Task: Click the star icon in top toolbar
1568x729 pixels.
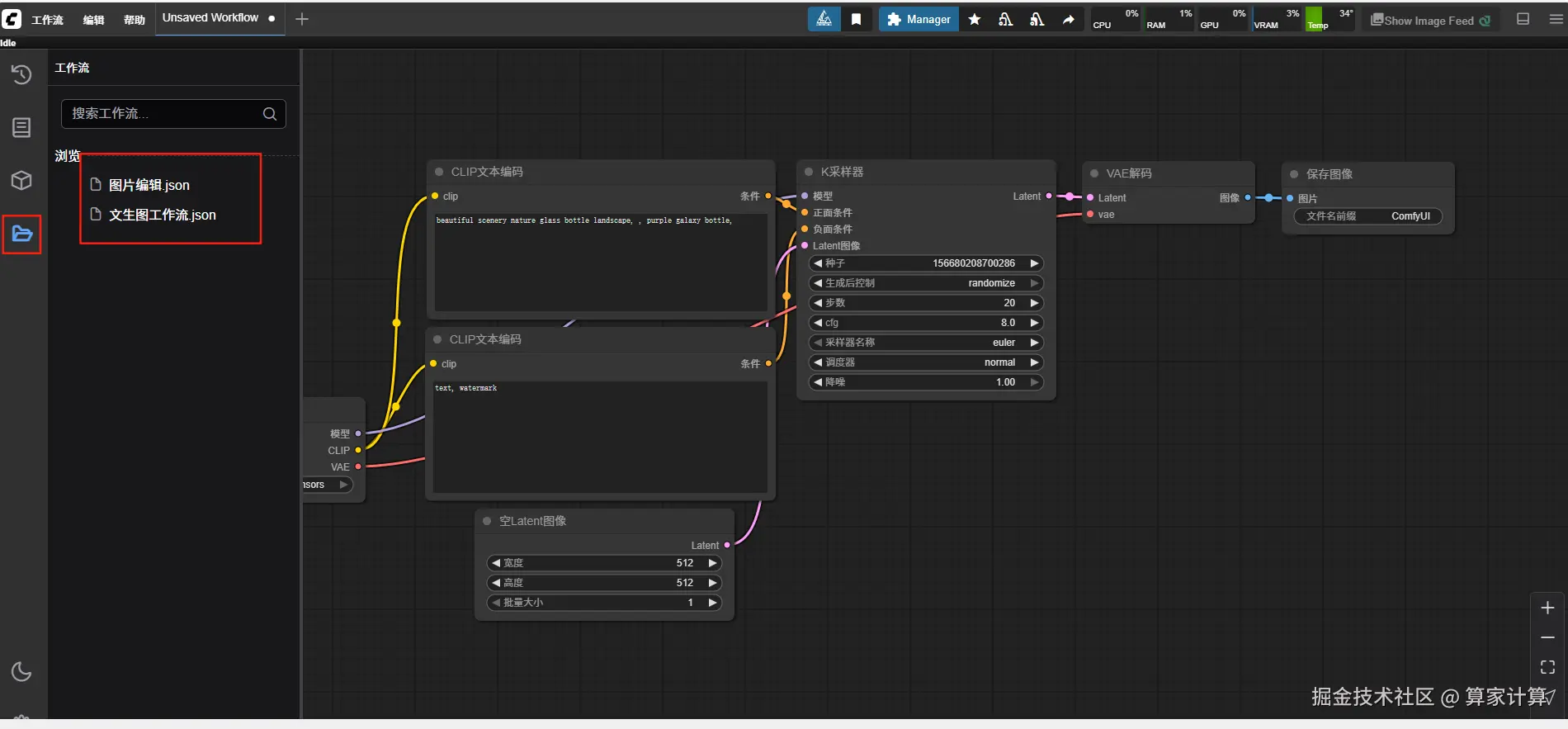Action: pos(975,20)
